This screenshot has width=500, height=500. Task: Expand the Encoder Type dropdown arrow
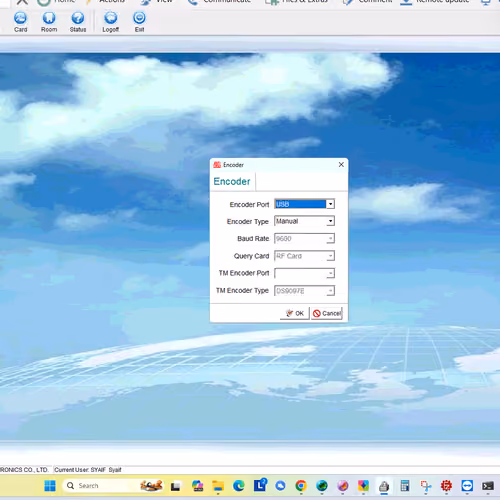click(330, 221)
